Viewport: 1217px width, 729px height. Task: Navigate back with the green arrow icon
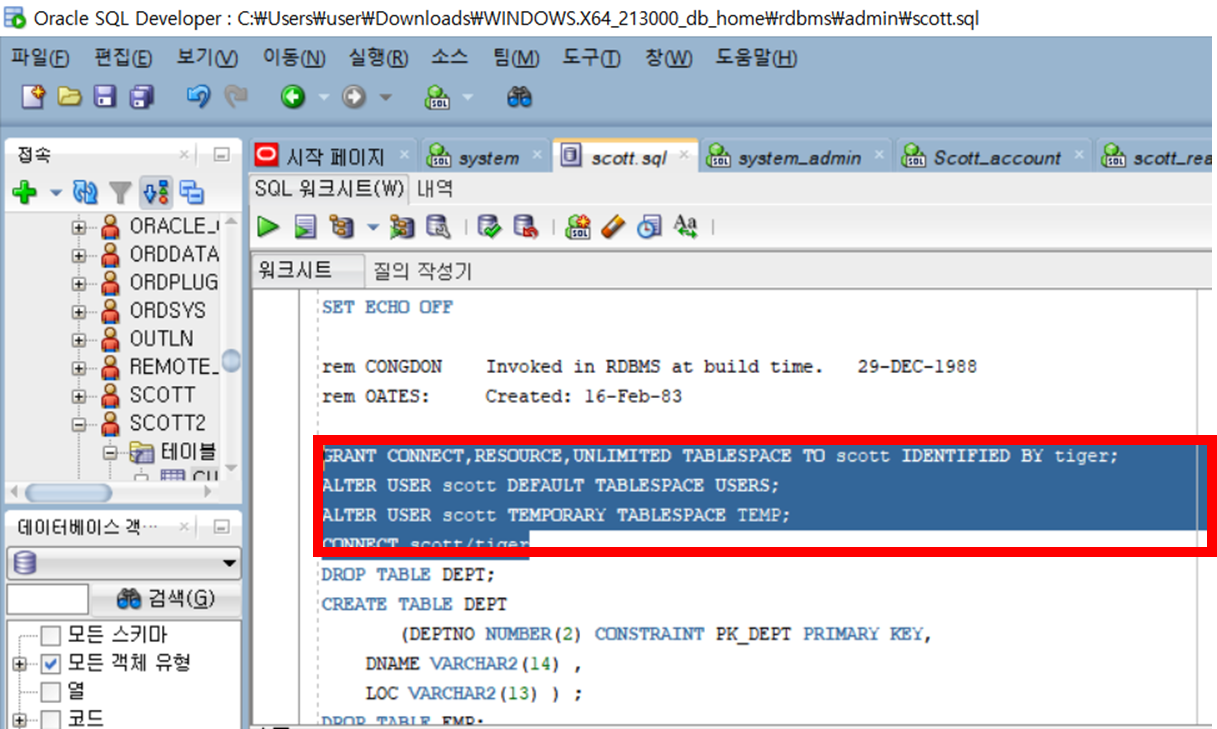(292, 97)
